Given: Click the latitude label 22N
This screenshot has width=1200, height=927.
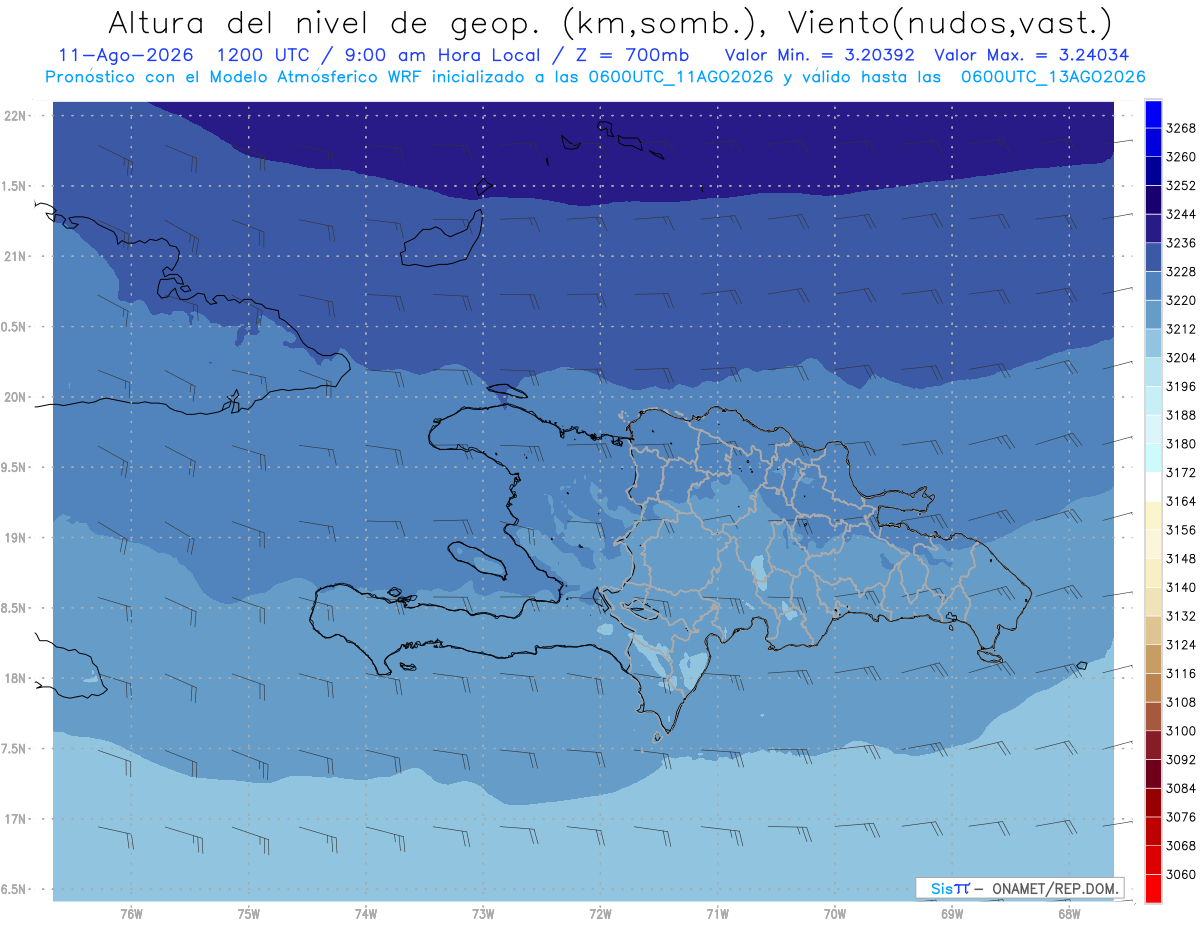Looking at the screenshot, I should (16, 116).
